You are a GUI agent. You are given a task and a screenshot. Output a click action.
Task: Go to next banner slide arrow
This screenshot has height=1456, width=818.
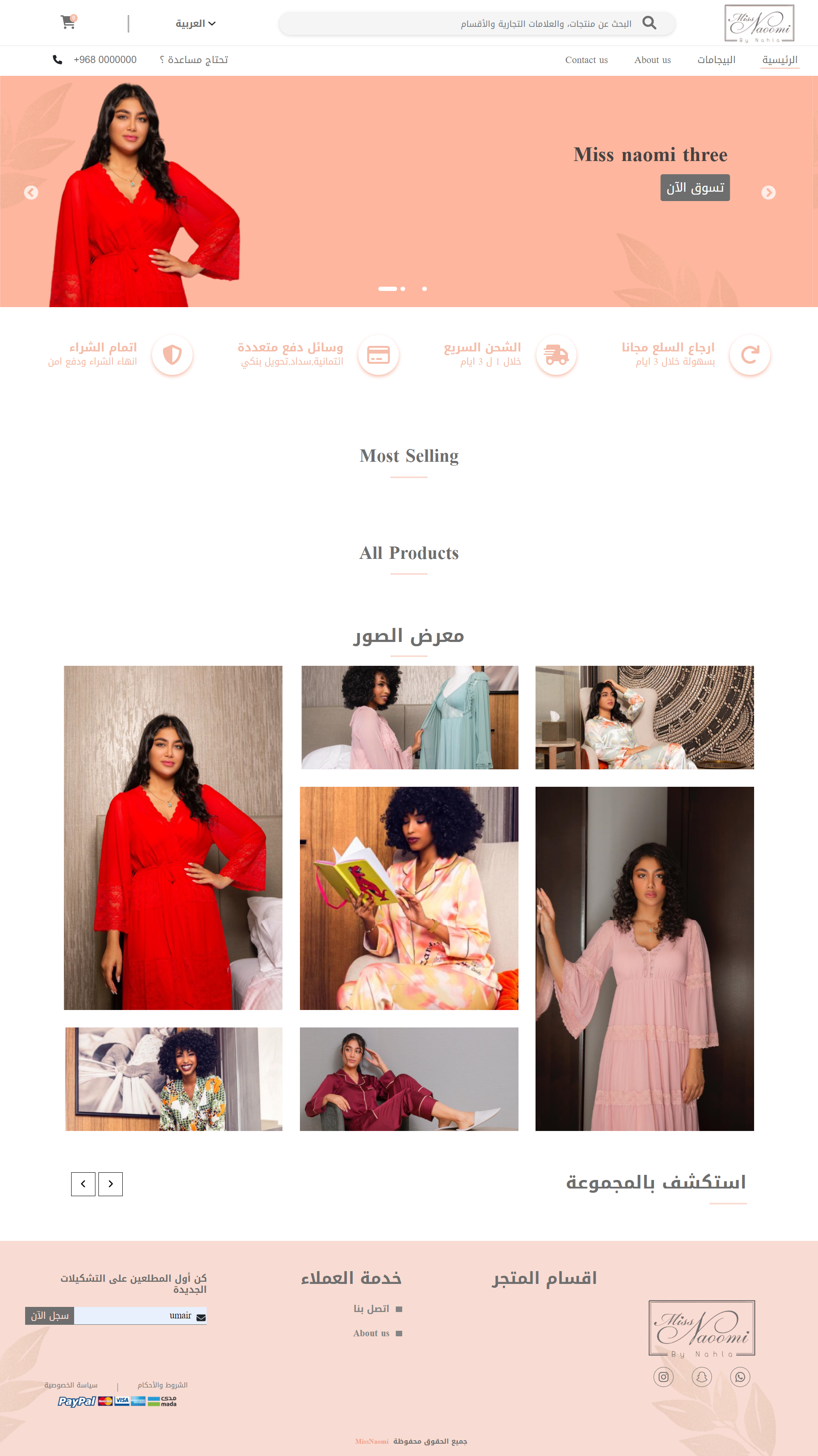tap(768, 193)
